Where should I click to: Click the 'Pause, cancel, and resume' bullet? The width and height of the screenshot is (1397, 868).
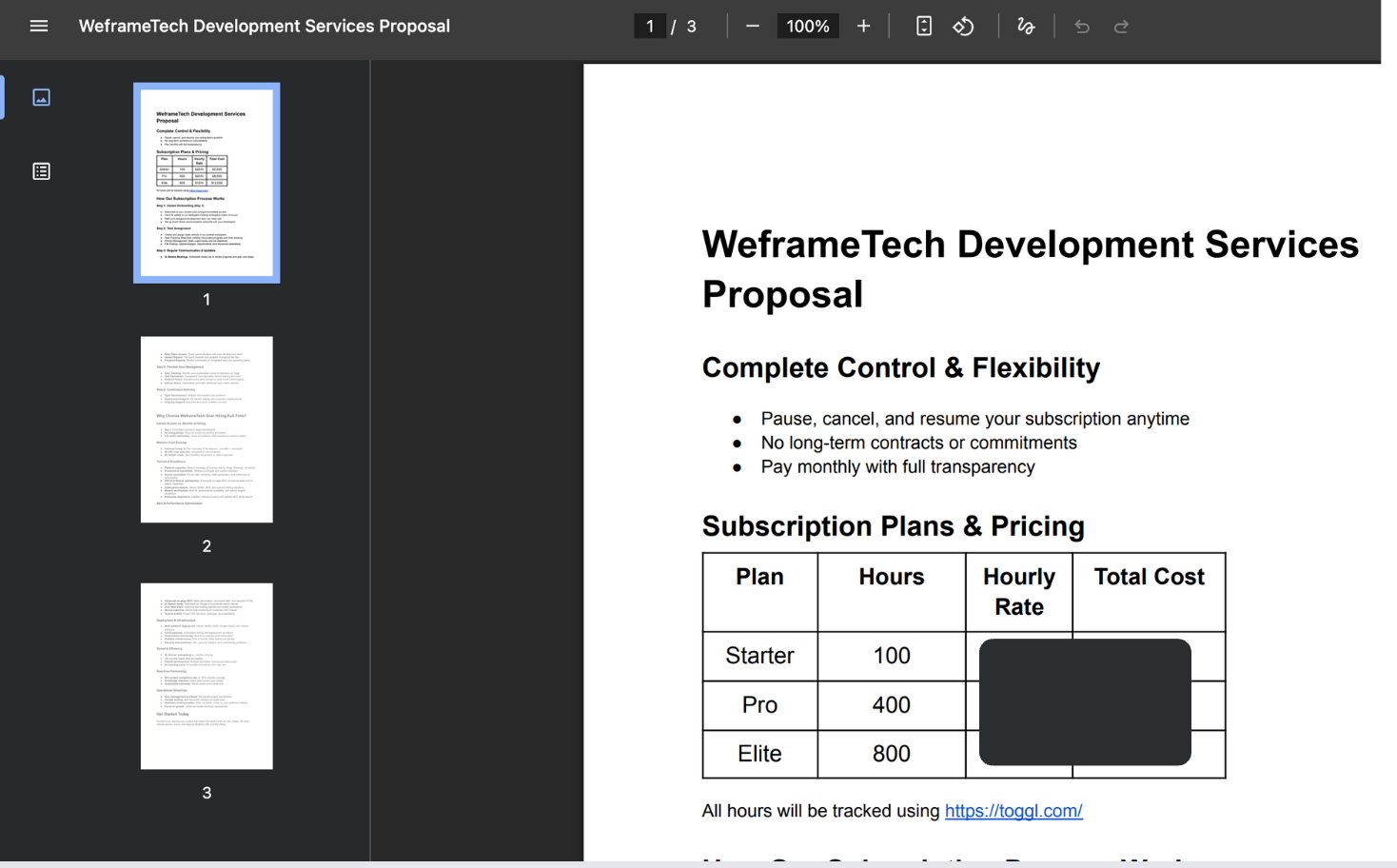(975, 419)
